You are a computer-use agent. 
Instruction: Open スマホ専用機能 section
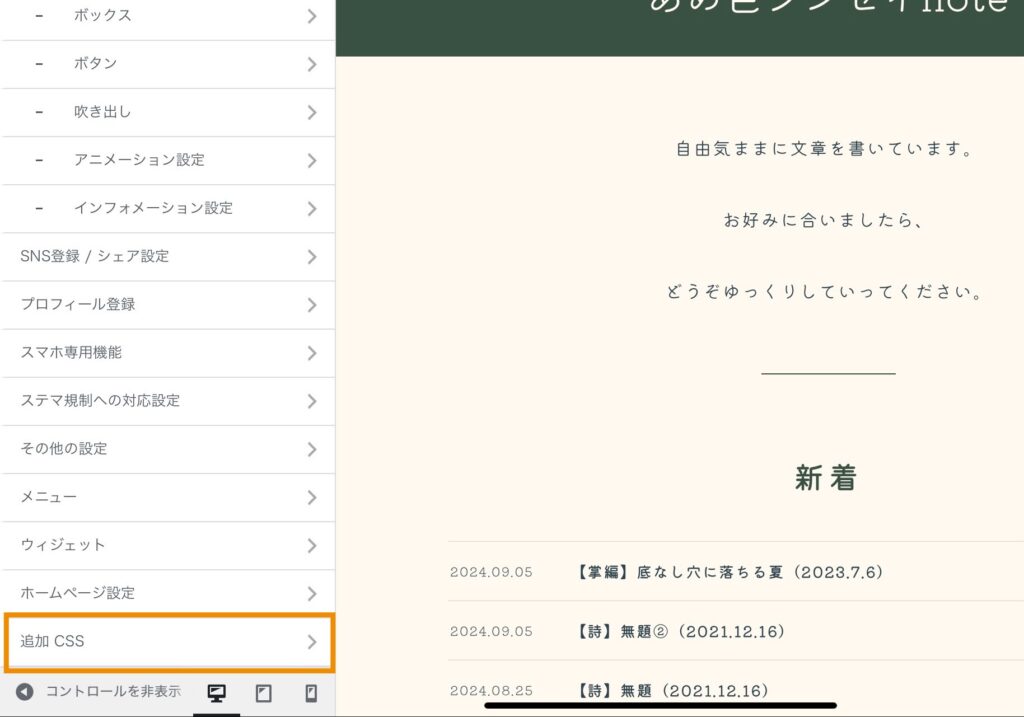coord(168,353)
